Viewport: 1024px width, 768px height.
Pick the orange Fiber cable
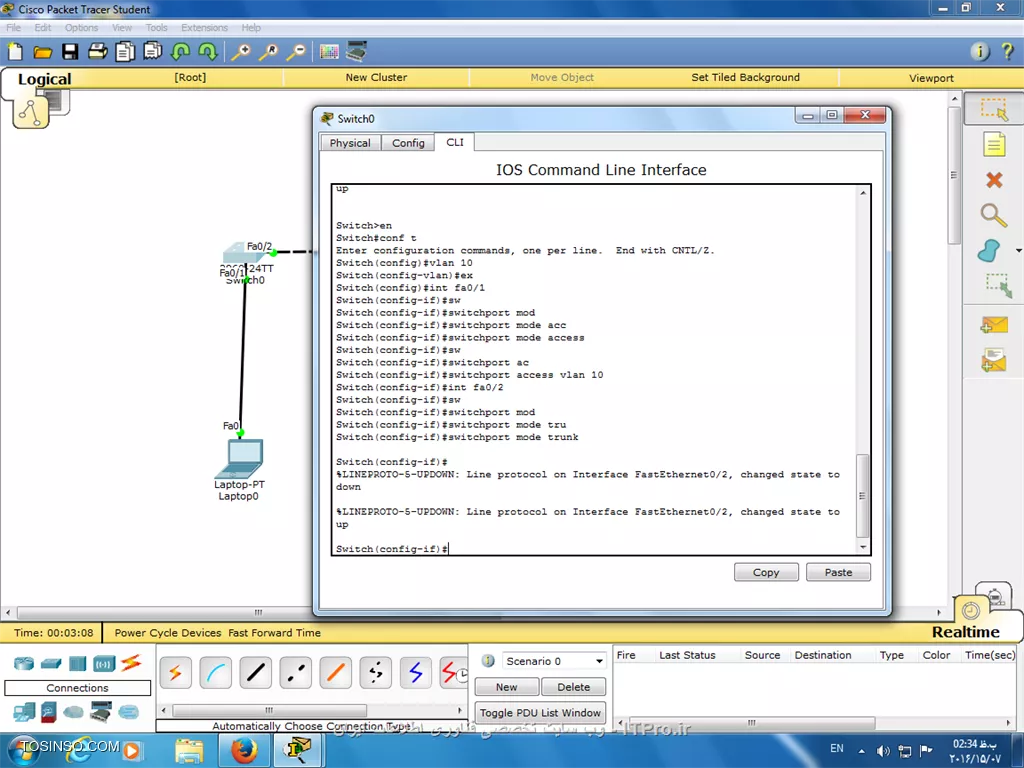336,673
